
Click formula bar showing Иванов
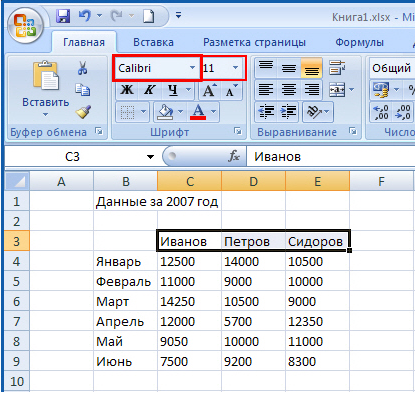[x=331, y=156]
